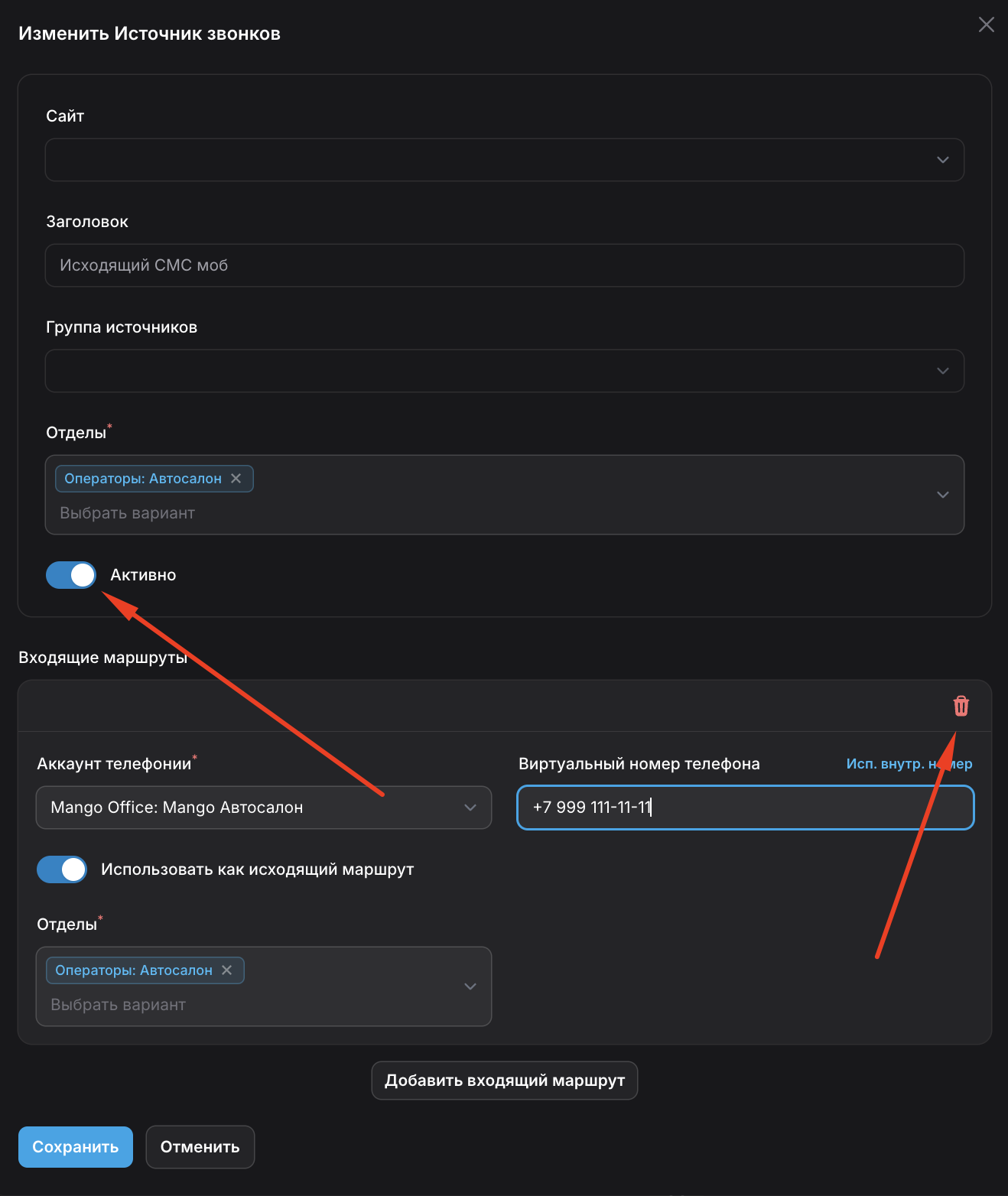Screen dimensions: 1008x1196
Task: Click the Сохранить button
Action: click(75, 1147)
